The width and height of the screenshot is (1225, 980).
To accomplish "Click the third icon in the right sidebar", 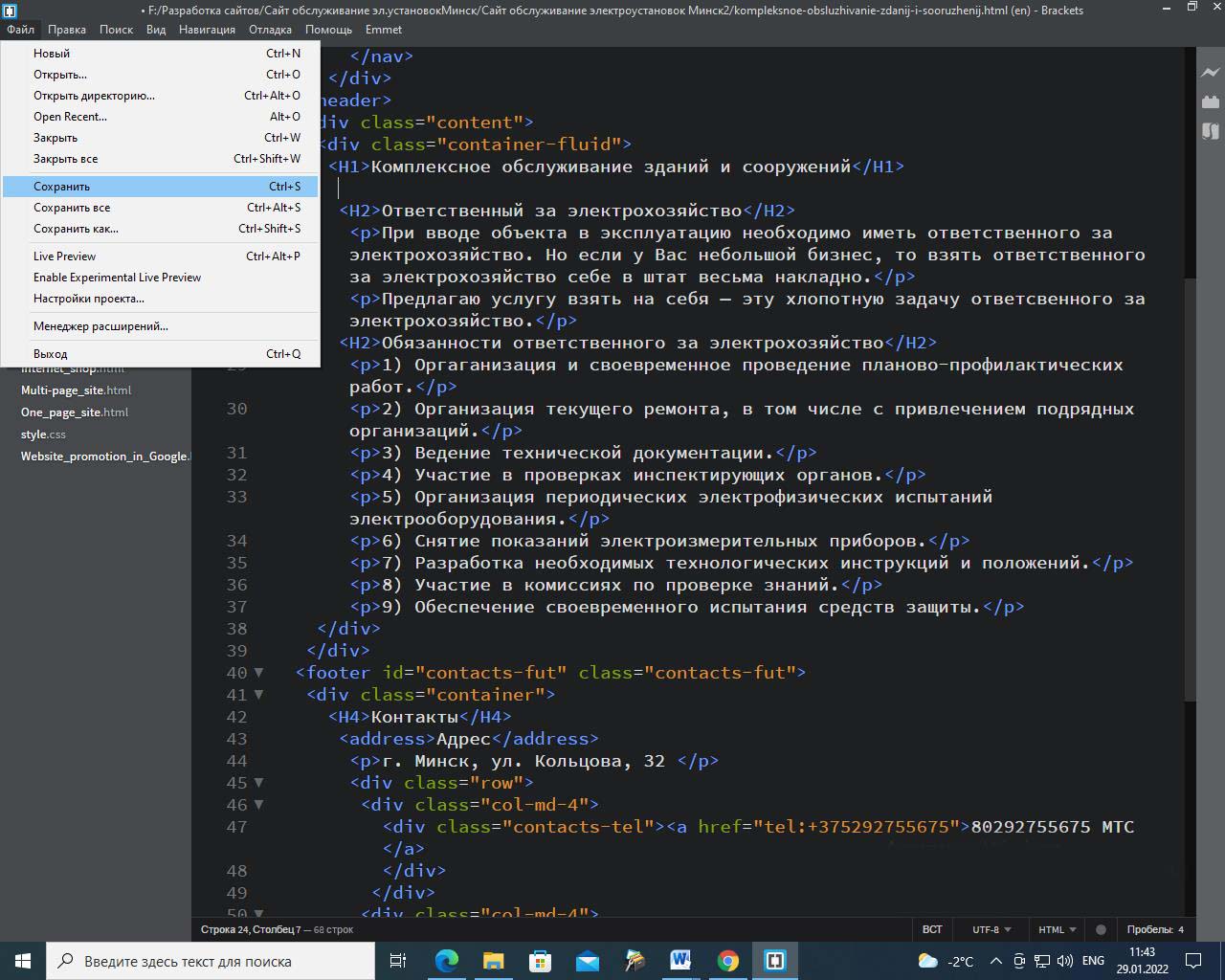I will [x=1210, y=130].
